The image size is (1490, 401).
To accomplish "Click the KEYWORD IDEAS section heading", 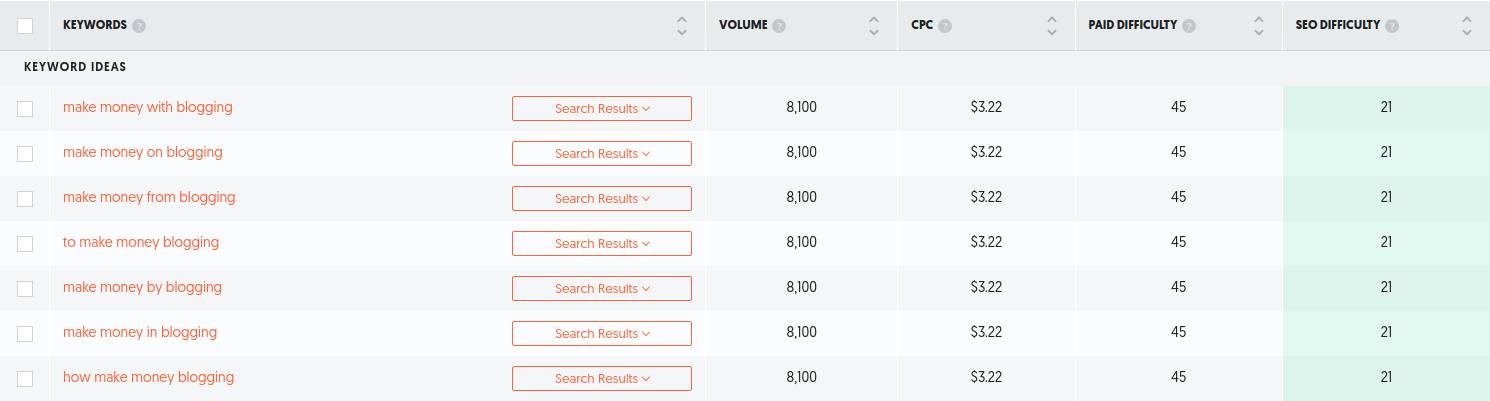I will (75, 67).
